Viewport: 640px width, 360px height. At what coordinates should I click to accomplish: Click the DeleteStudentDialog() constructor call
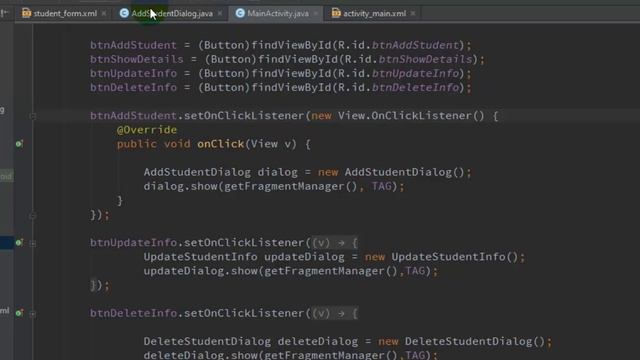[475, 341]
